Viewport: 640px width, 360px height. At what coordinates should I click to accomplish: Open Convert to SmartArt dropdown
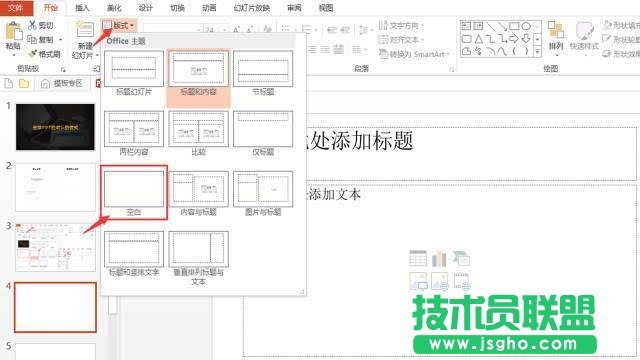[x=413, y=54]
